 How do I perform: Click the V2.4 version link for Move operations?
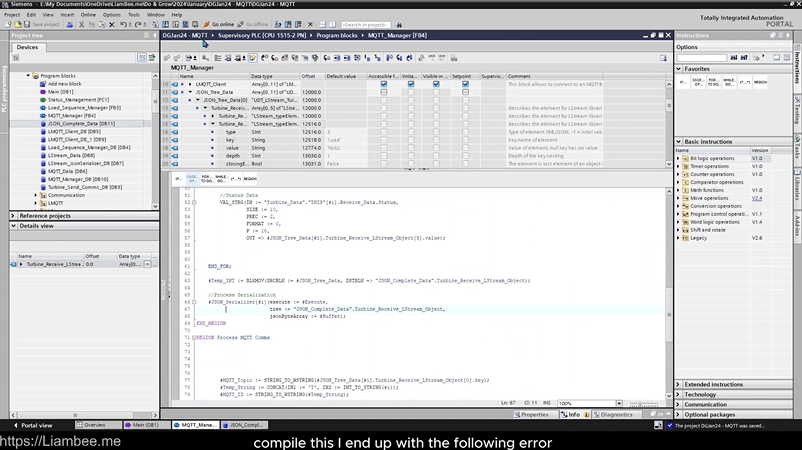pyautogui.click(x=757, y=198)
